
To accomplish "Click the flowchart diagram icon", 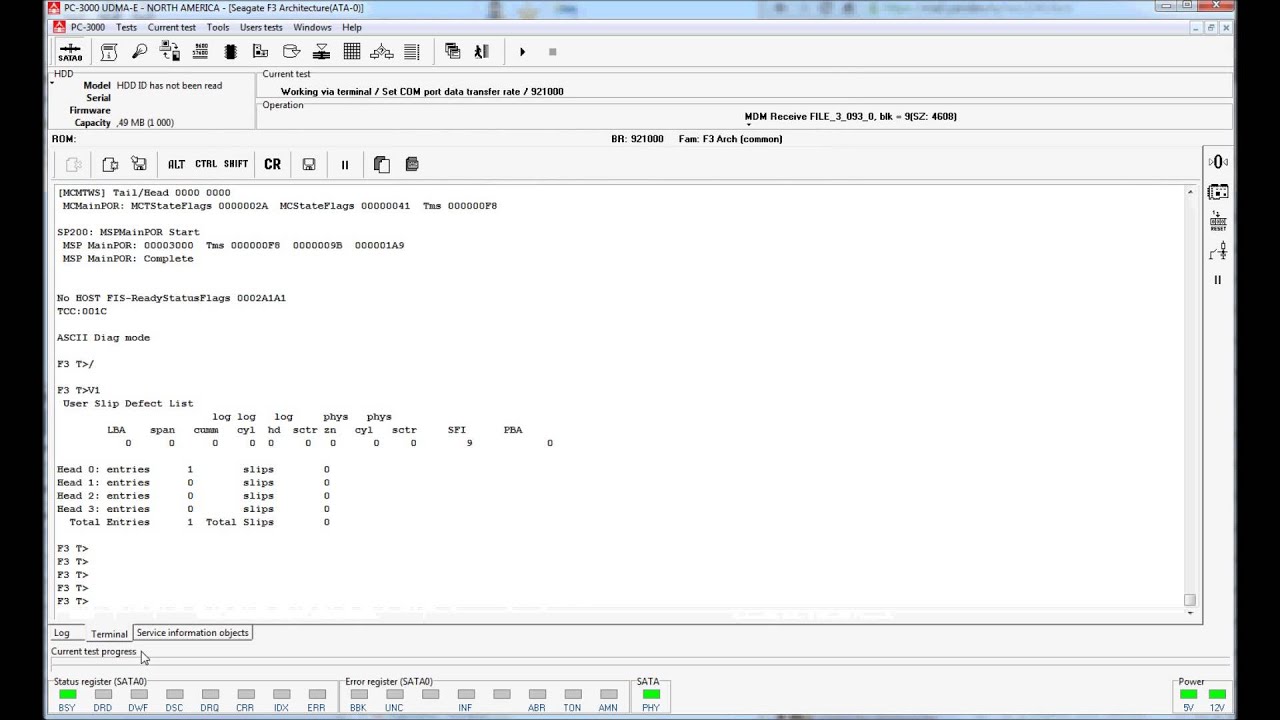I will point(382,52).
